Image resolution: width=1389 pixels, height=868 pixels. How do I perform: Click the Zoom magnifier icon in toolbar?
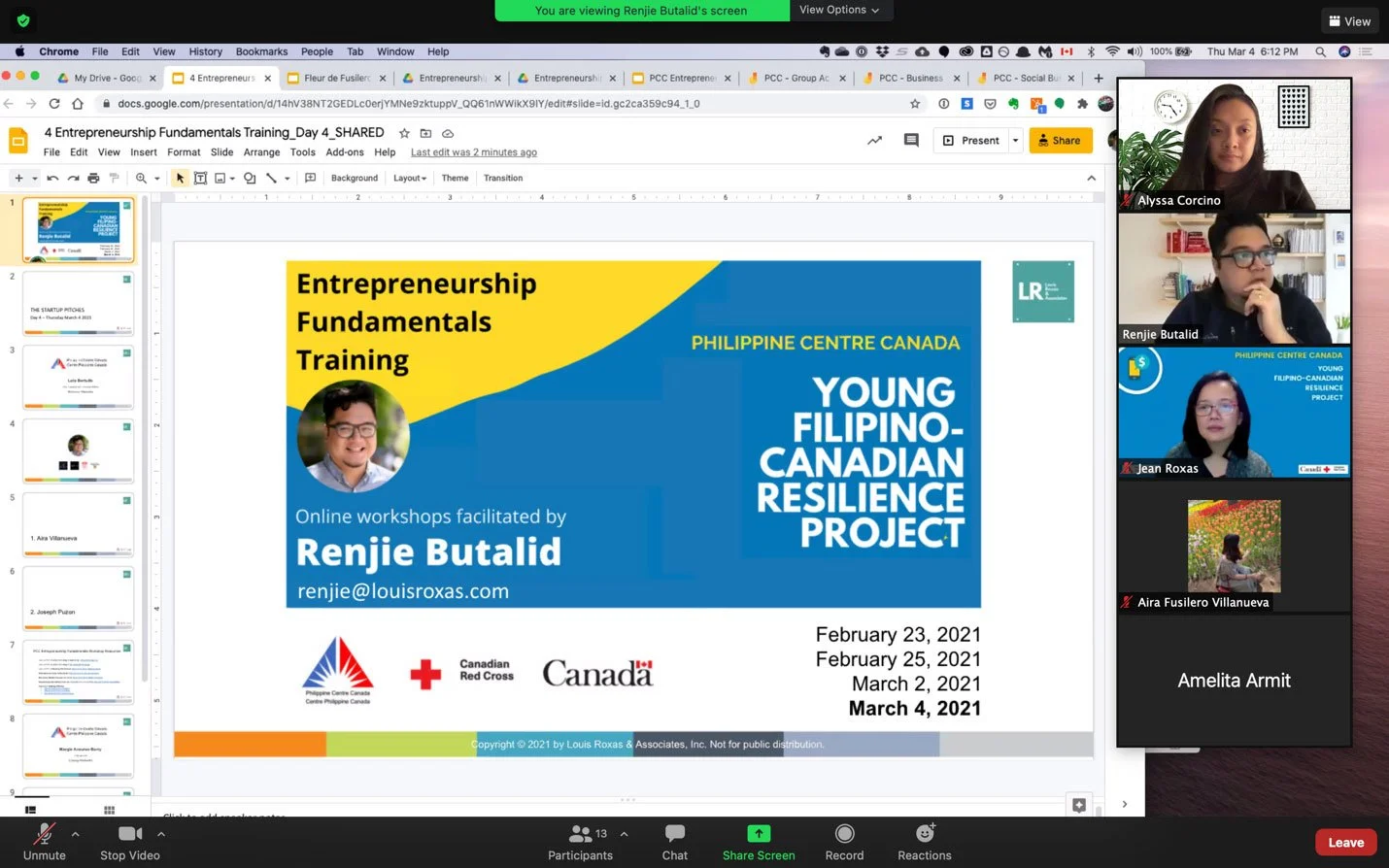pyautogui.click(x=142, y=178)
